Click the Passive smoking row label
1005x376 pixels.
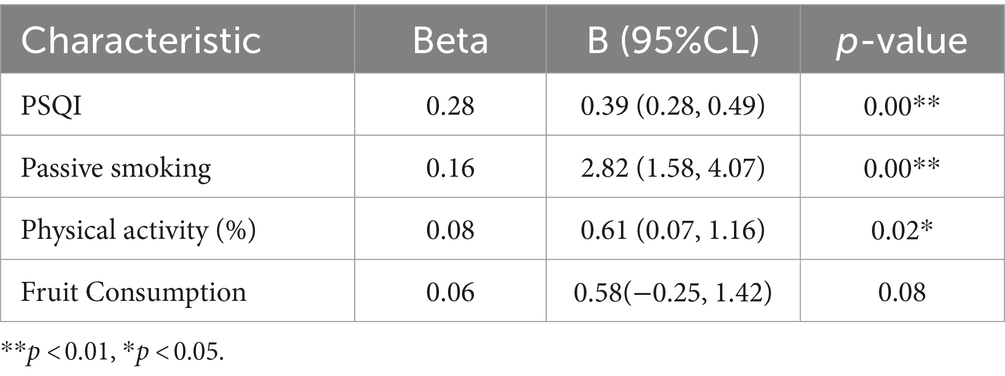[115, 168]
